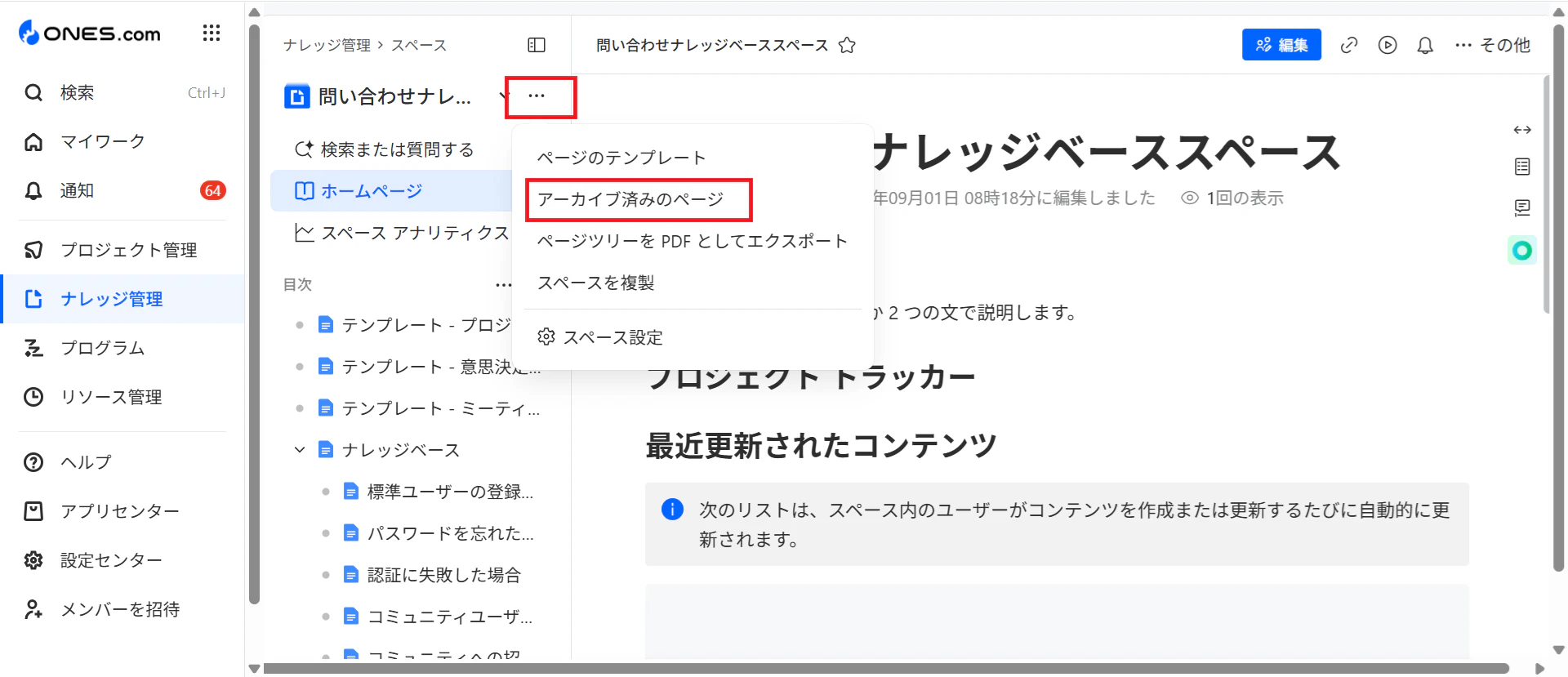The image size is (1568, 677).
Task: Open その他 more menu
Action: [1492, 45]
